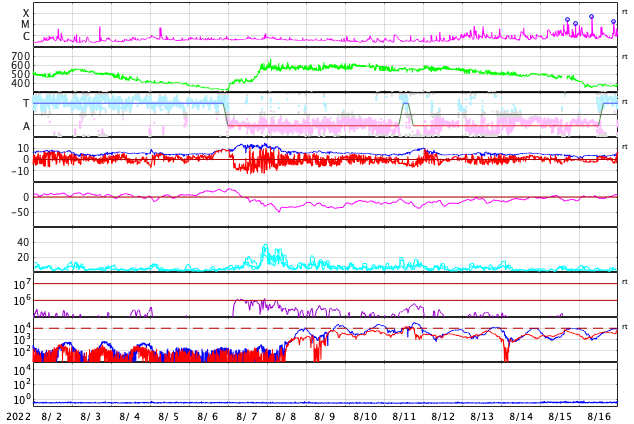Select the 8/15 date label
Image resolution: width=634 pixels, height=424 pixels.
560,417
